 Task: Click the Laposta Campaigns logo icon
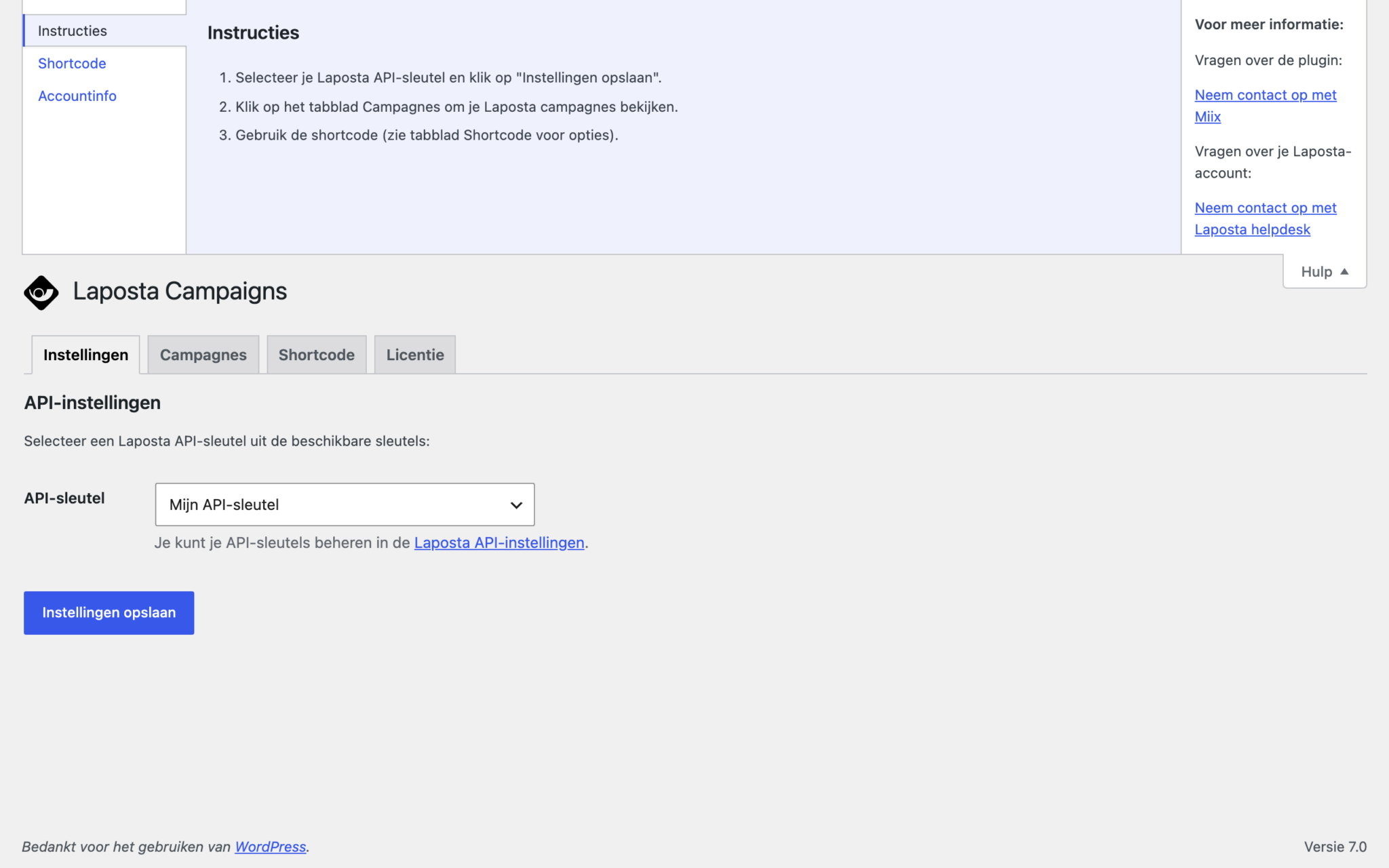[41, 292]
